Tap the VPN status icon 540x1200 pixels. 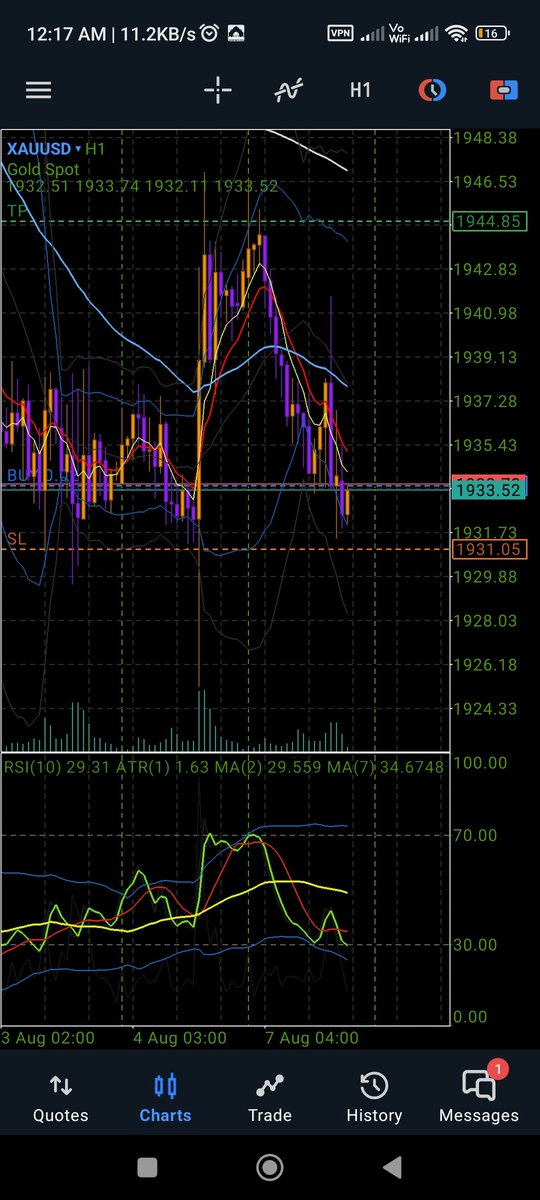[x=341, y=34]
